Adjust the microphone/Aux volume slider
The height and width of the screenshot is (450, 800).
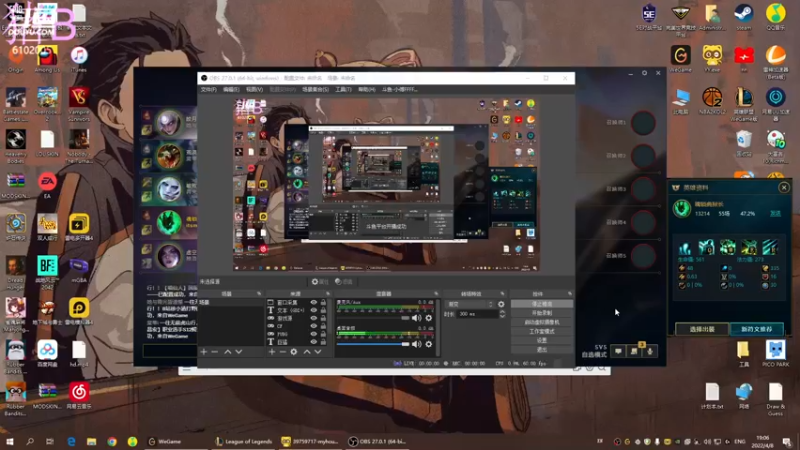pyautogui.click(x=373, y=318)
